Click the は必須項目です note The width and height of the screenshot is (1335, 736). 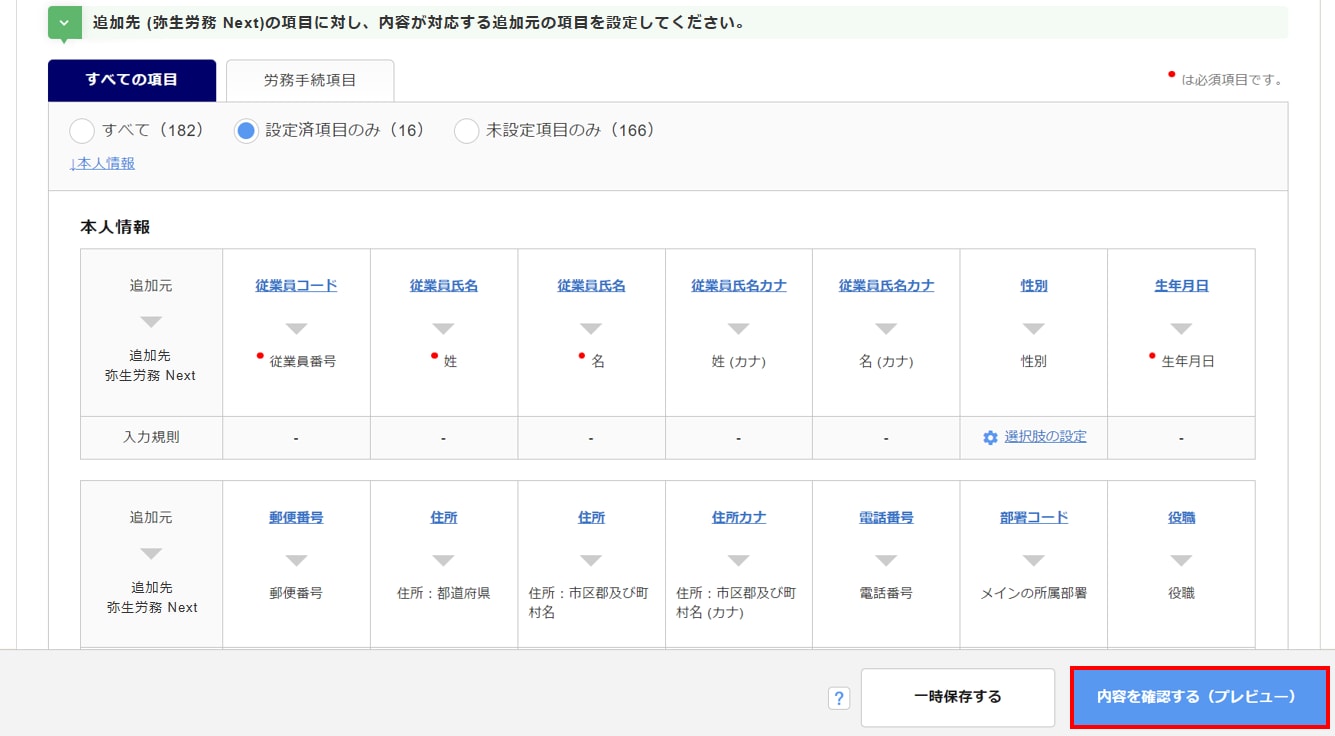[1231, 80]
